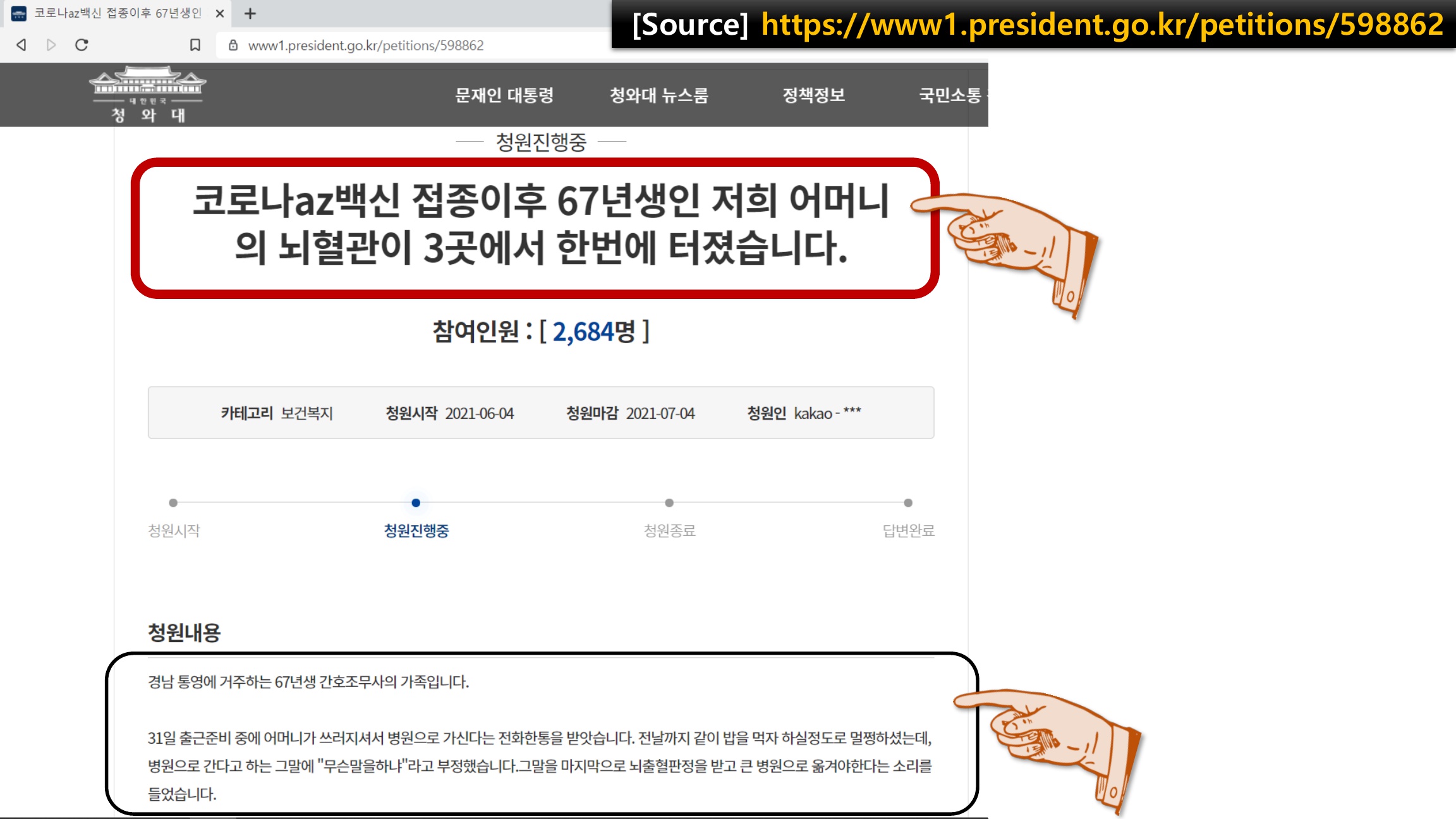This screenshot has height=819, width=1456.
Task: Click the 청원종료 progress marker dot
Action: point(669,503)
